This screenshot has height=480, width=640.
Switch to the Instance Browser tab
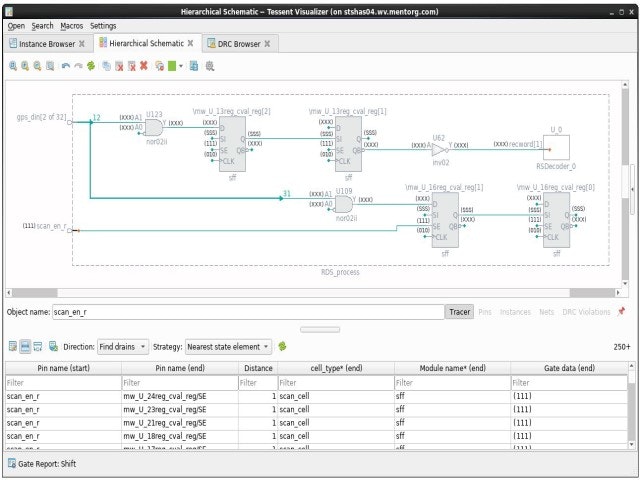point(47,44)
